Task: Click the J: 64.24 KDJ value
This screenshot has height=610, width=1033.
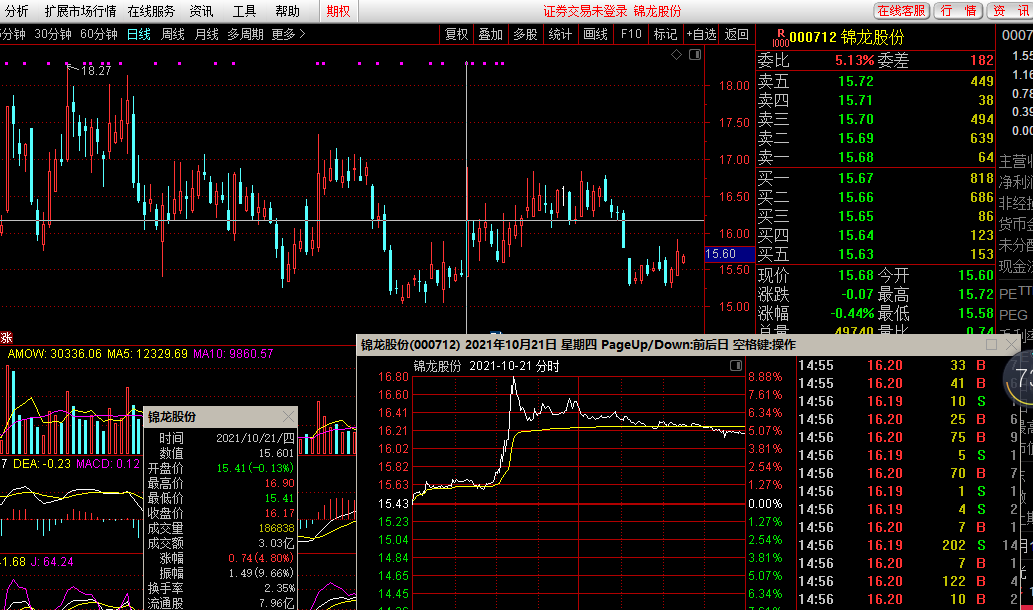Action: 52,562
